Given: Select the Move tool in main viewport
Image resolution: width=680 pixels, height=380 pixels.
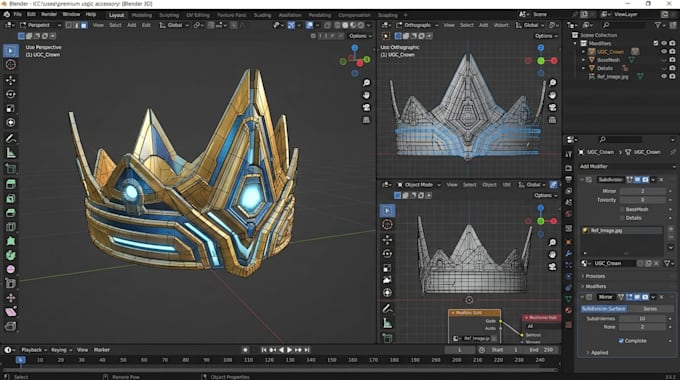Looking at the screenshot, I should [x=10, y=80].
